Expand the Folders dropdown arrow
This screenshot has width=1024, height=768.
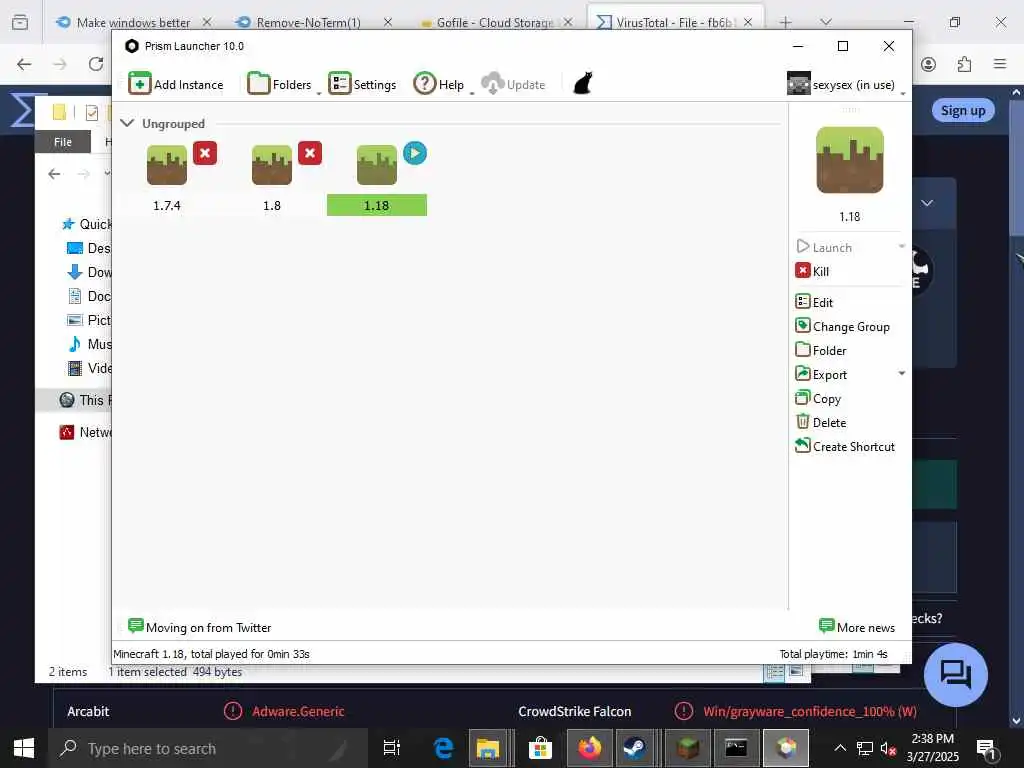coord(319,94)
